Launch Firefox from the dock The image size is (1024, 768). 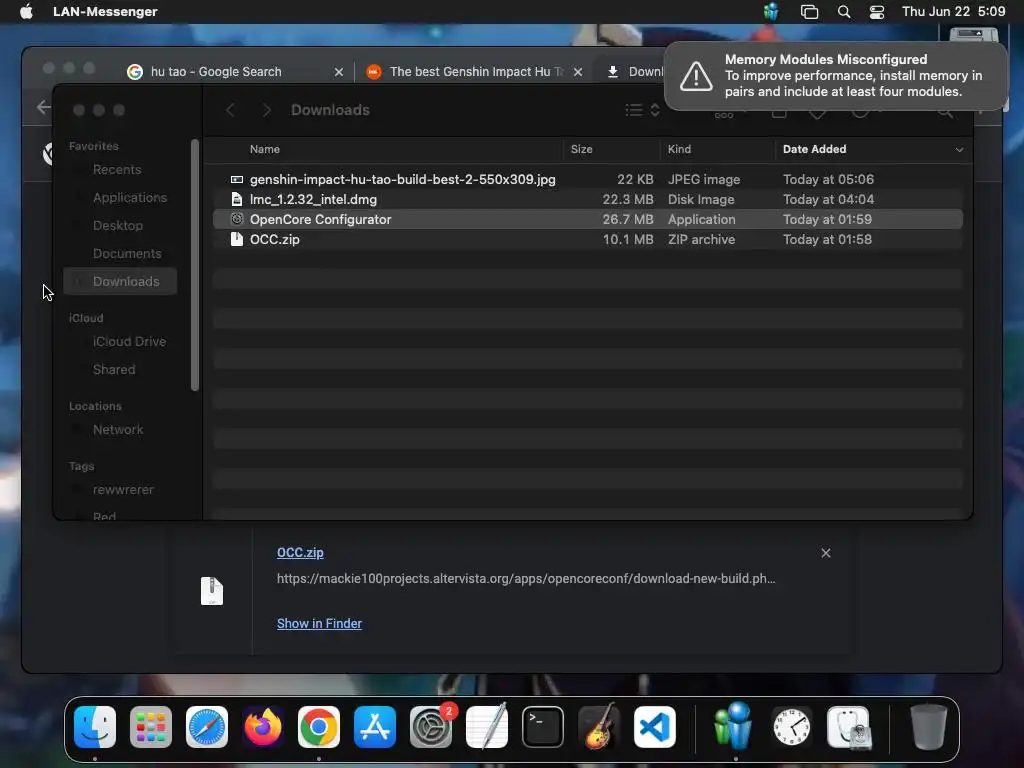tap(263, 727)
